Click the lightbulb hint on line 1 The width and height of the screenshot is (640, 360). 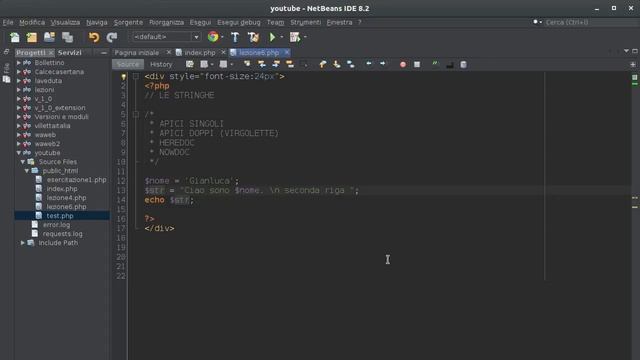pyautogui.click(x=123, y=77)
